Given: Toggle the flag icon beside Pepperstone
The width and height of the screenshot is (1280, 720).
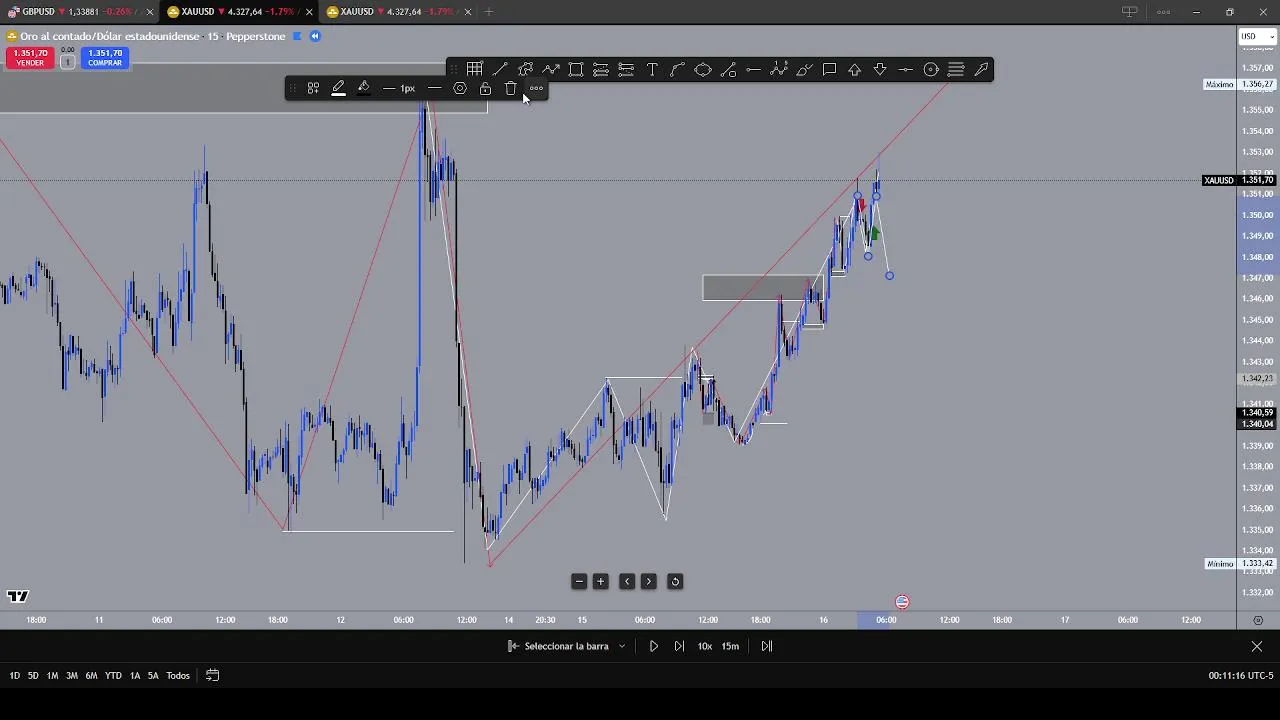Looking at the screenshot, I should tap(296, 36).
